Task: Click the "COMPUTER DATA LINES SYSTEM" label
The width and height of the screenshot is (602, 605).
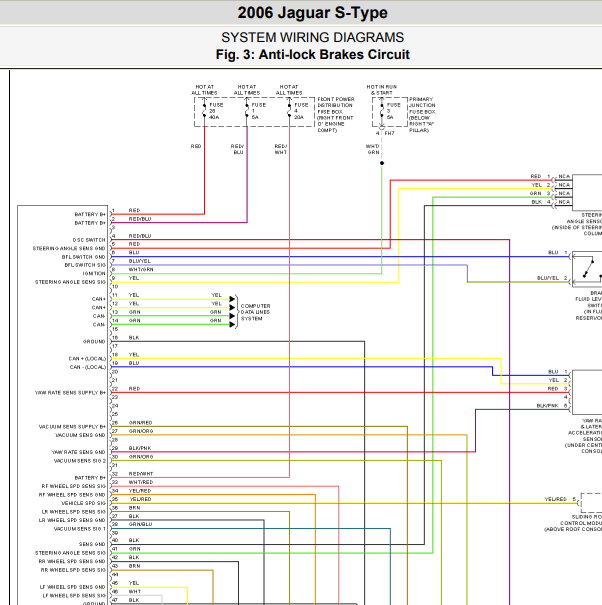Action: 255,312
